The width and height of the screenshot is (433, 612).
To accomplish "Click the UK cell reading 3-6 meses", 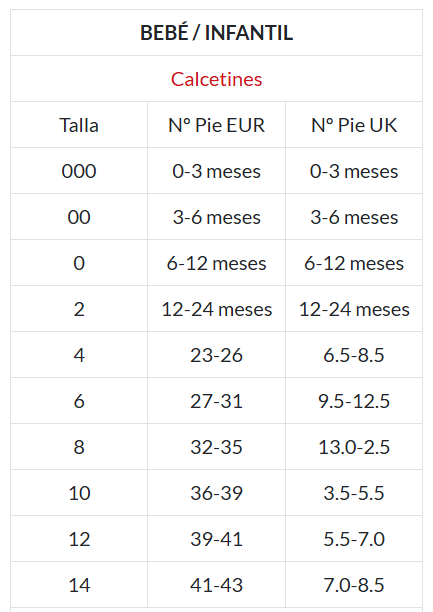I will [354, 217].
